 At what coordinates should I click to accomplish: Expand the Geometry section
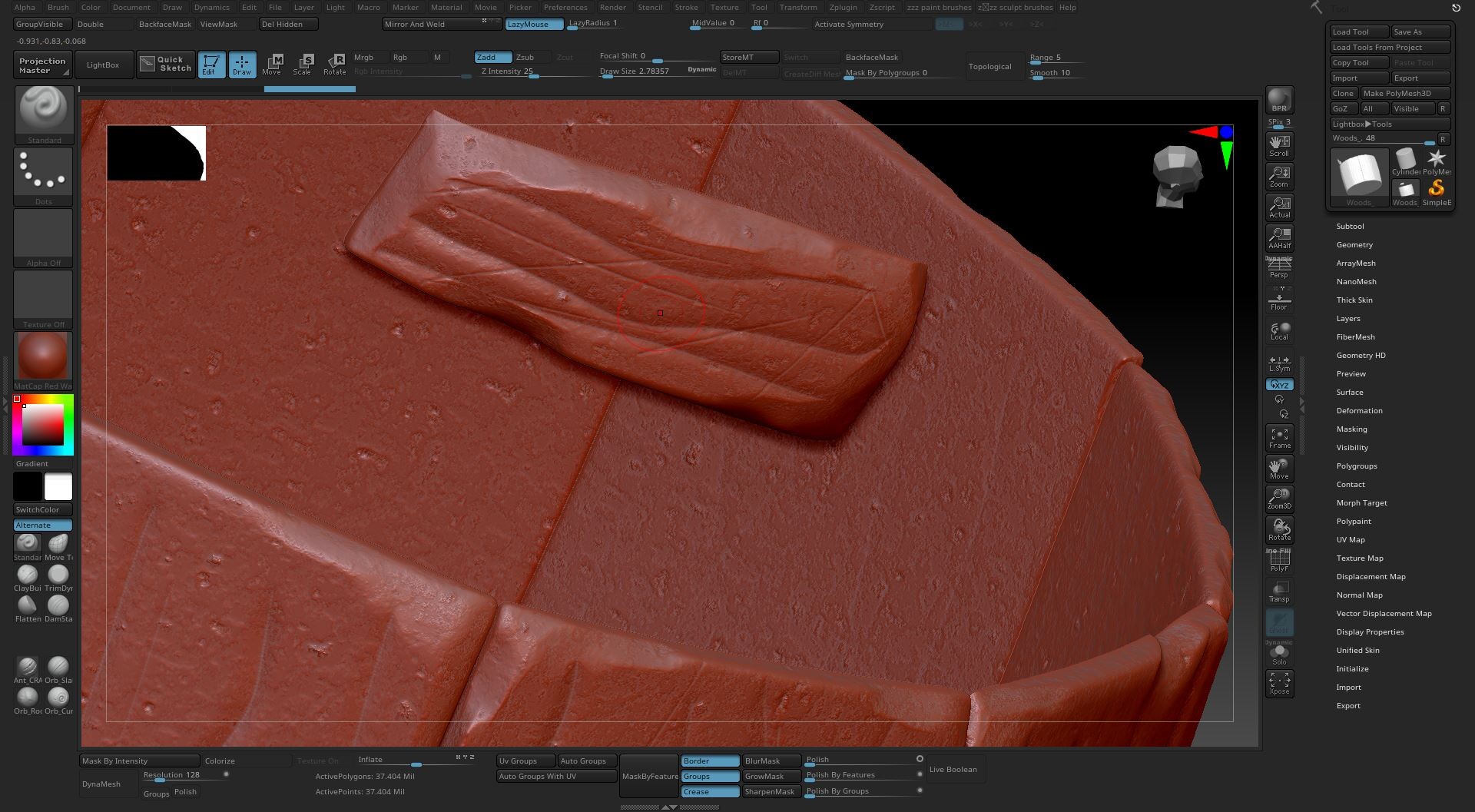coord(1354,245)
